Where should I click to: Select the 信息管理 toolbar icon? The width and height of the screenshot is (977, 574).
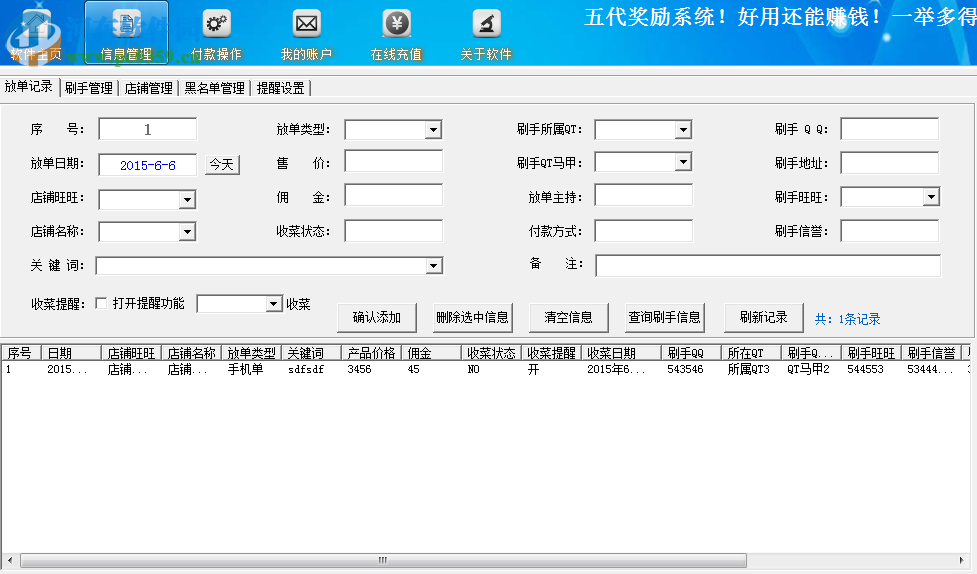(x=126, y=33)
